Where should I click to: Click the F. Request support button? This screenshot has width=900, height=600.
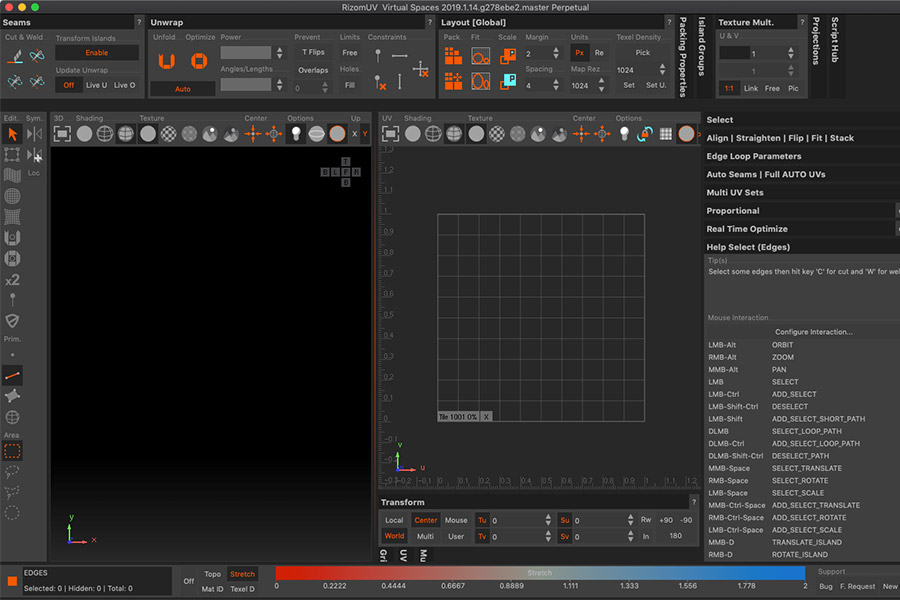(858, 586)
